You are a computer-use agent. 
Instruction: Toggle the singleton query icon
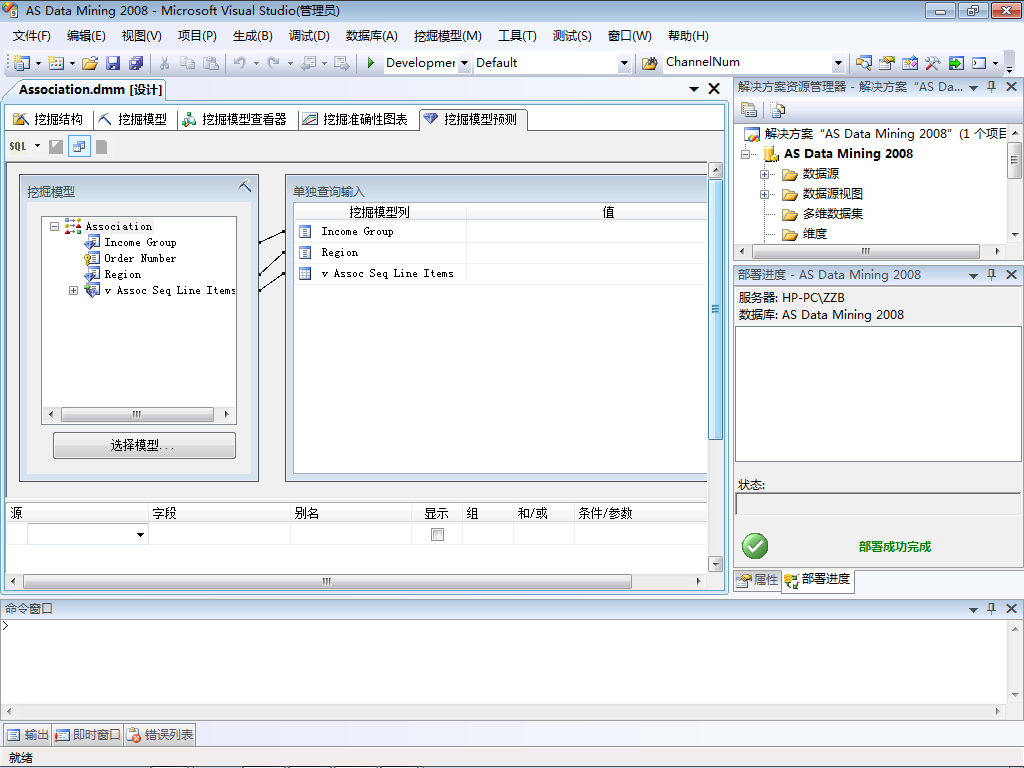[79, 146]
